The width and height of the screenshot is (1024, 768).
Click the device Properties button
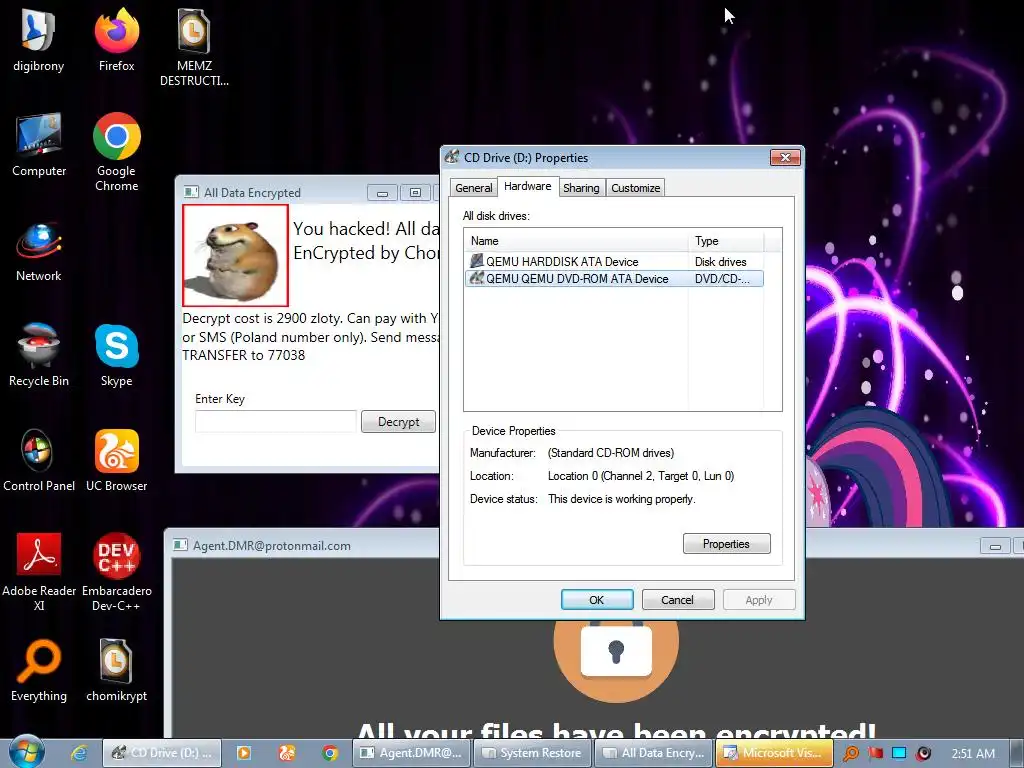[726, 544]
